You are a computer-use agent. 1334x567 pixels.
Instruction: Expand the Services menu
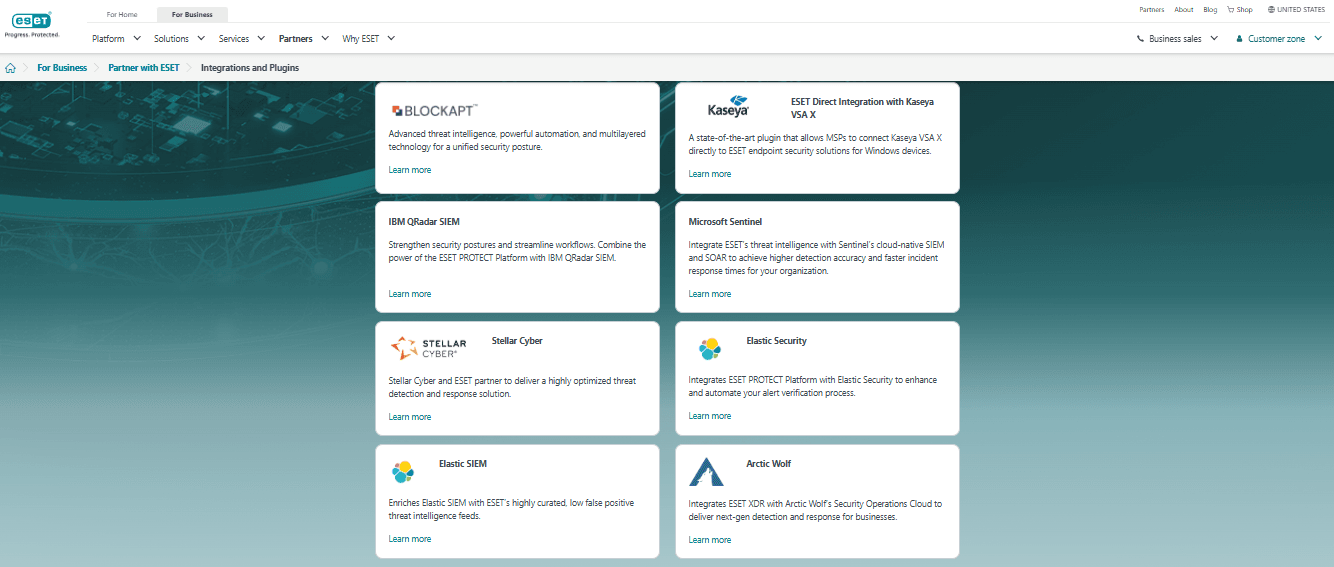point(242,39)
